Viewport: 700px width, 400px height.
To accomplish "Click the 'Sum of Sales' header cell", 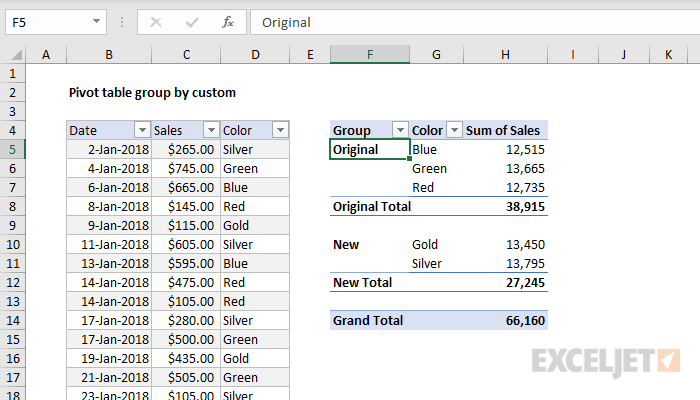I will pyautogui.click(x=505, y=130).
